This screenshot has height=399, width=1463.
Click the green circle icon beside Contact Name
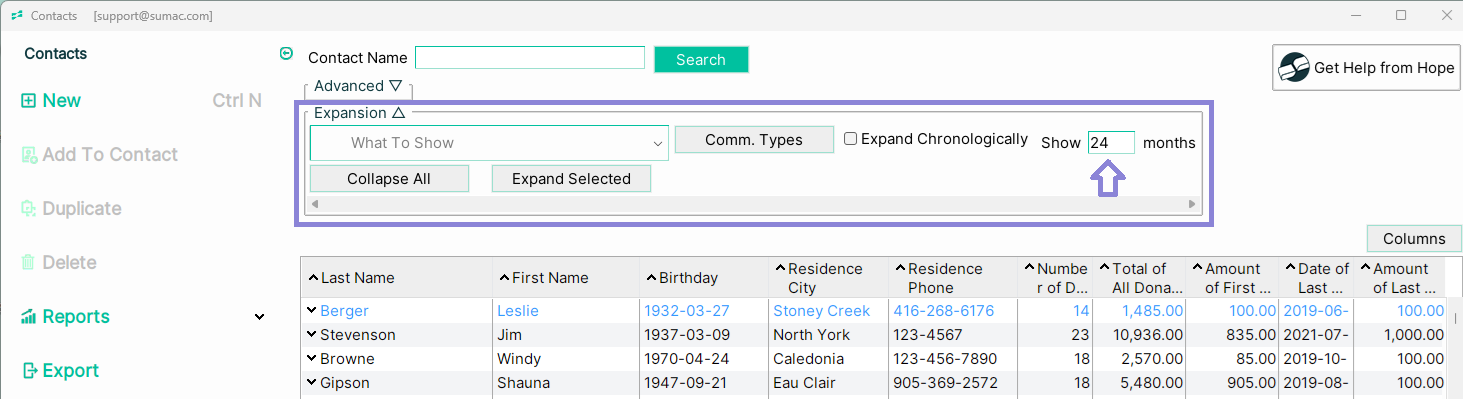287,54
